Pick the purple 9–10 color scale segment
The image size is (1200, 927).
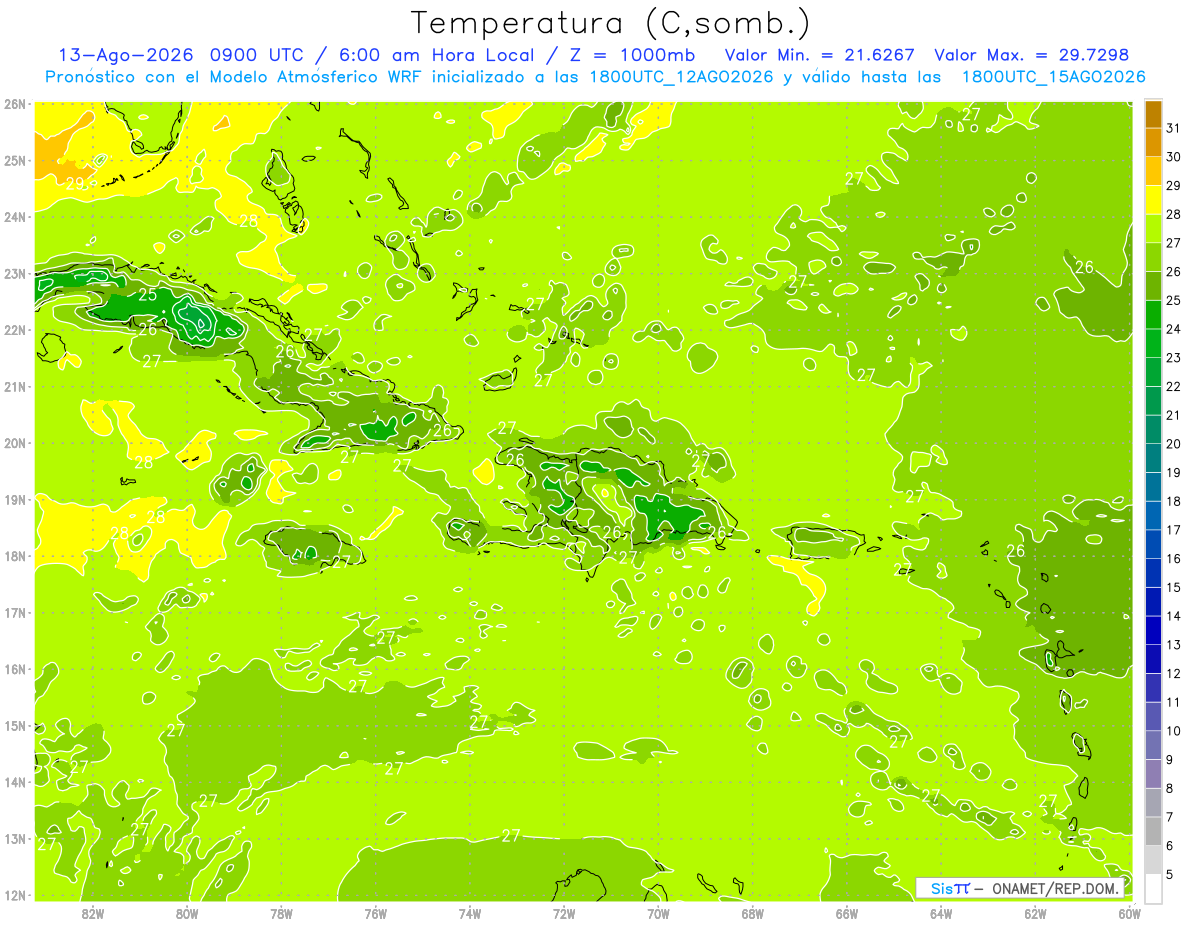point(1153,745)
